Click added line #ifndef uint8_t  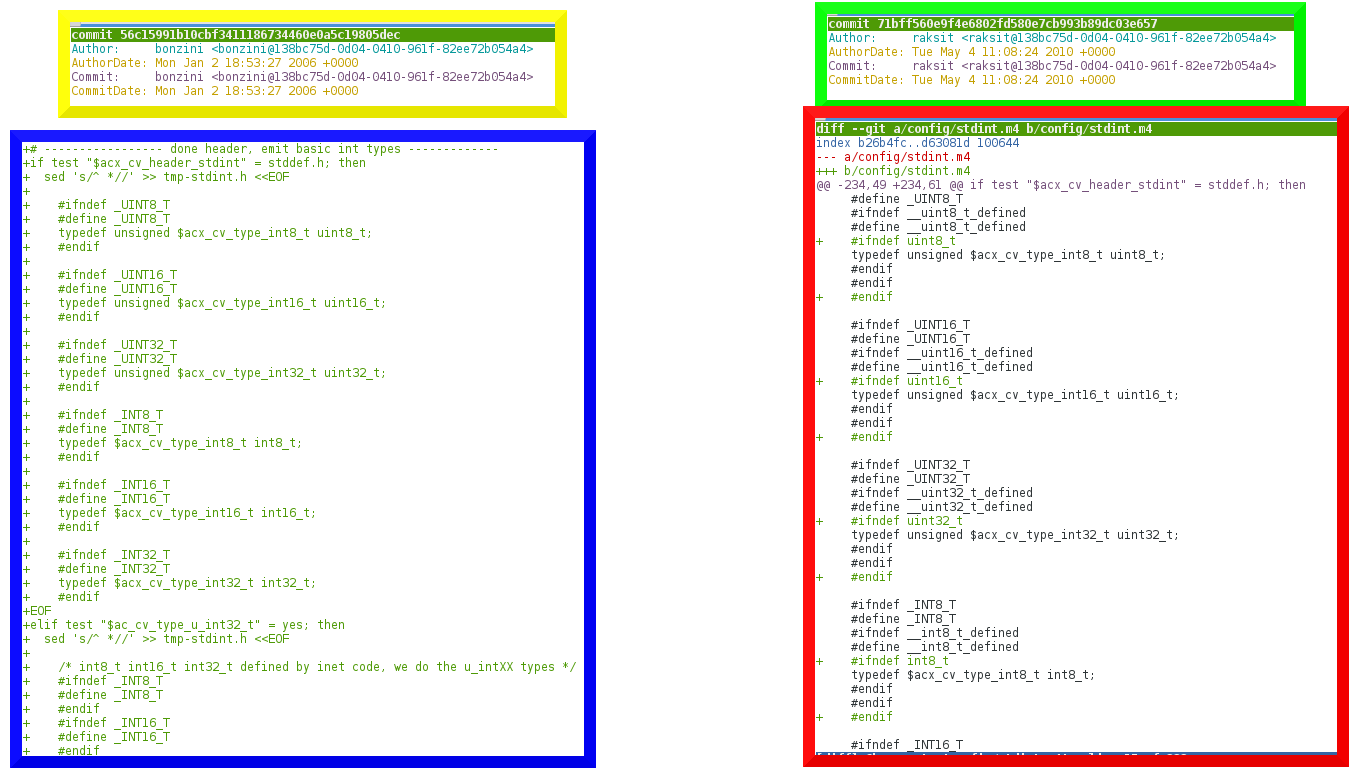point(903,241)
